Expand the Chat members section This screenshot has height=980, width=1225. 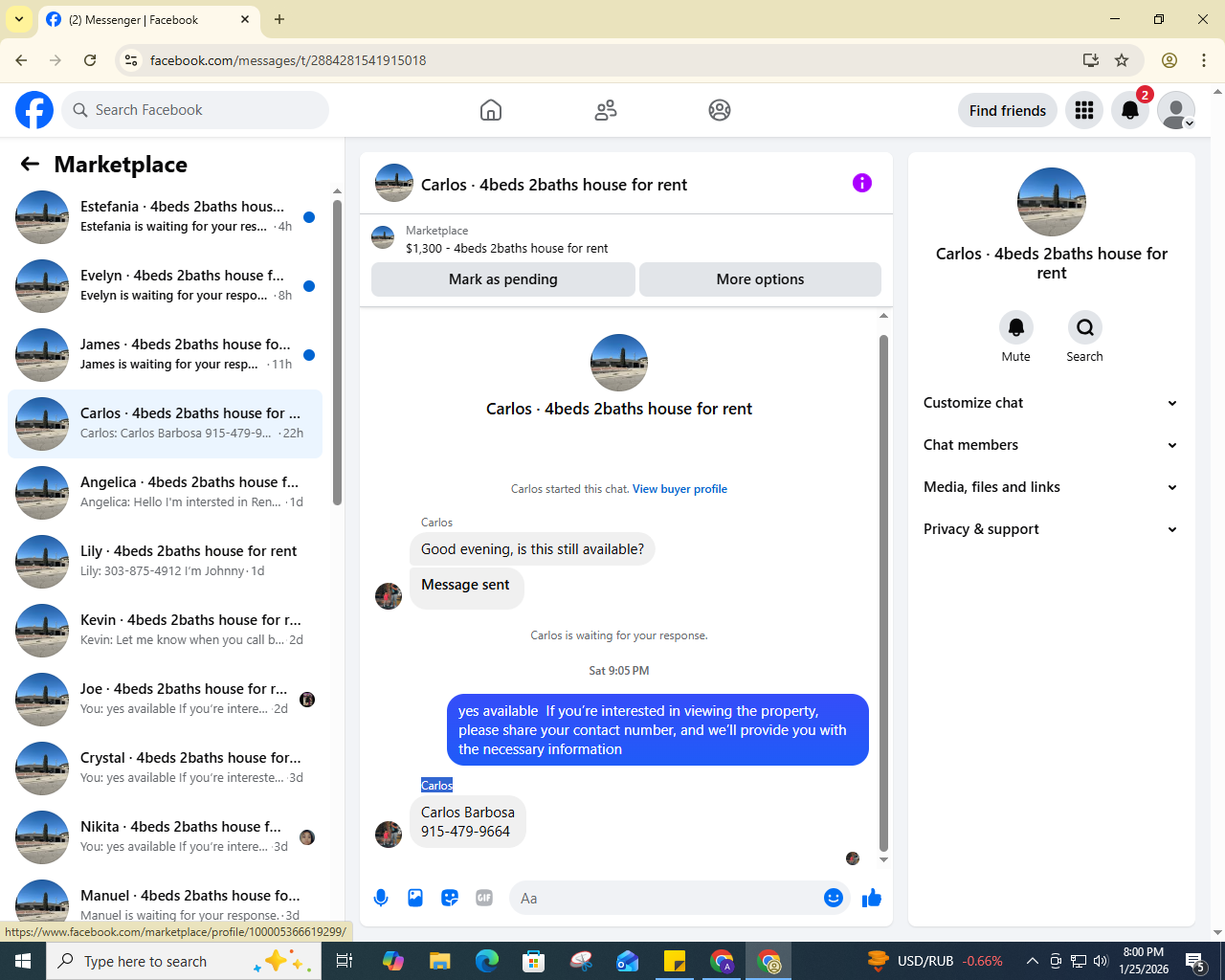[x=1051, y=445]
